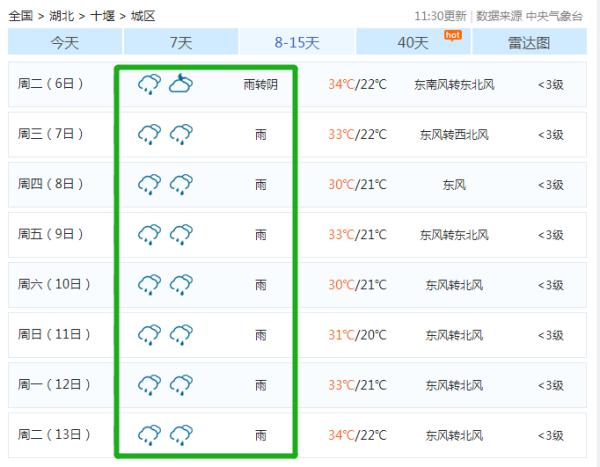Click daytime rain icon for 周二（6日）
600x467 pixels.
click(149, 84)
